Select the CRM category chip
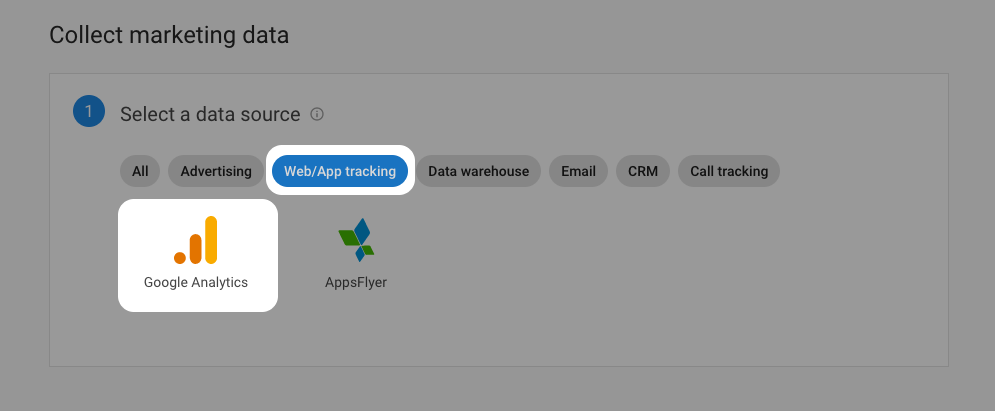 (643, 171)
